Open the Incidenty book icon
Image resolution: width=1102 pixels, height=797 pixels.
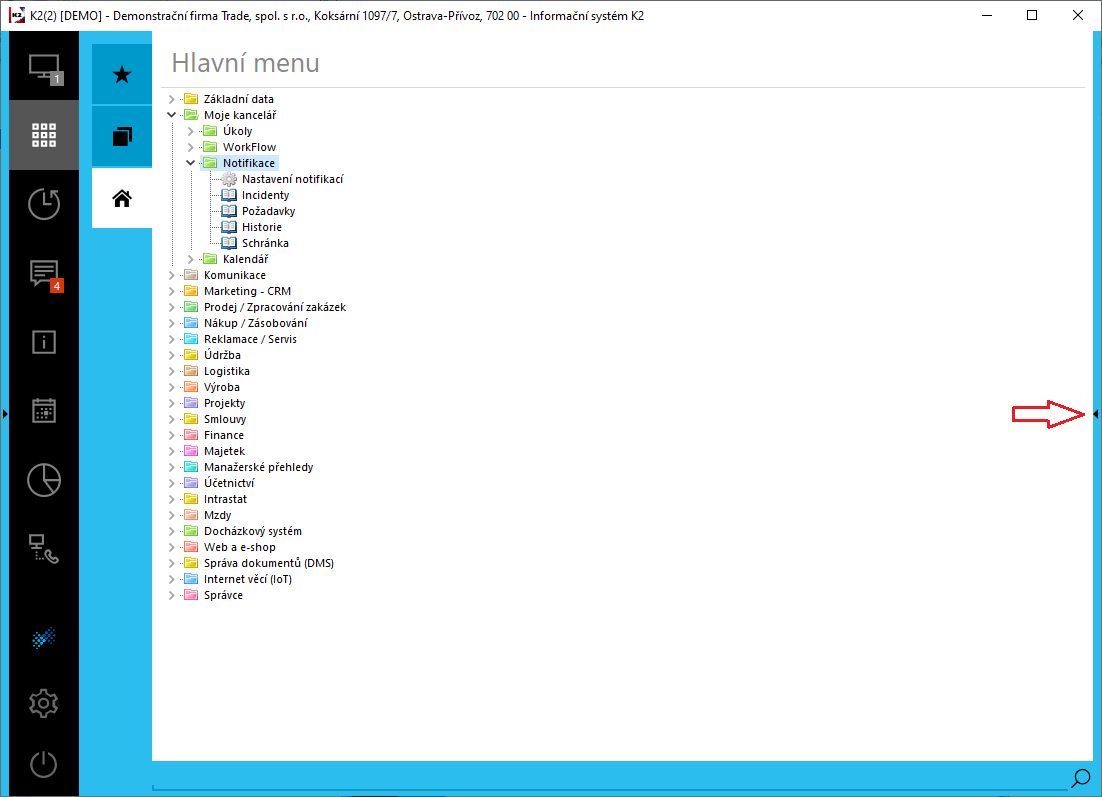[229, 195]
